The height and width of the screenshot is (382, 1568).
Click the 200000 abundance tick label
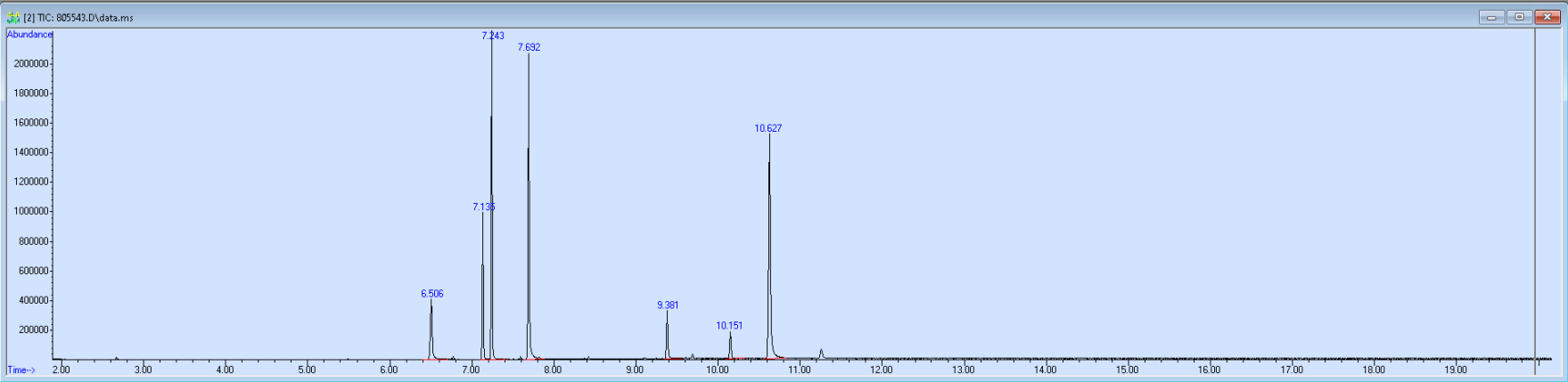[x=33, y=330]
